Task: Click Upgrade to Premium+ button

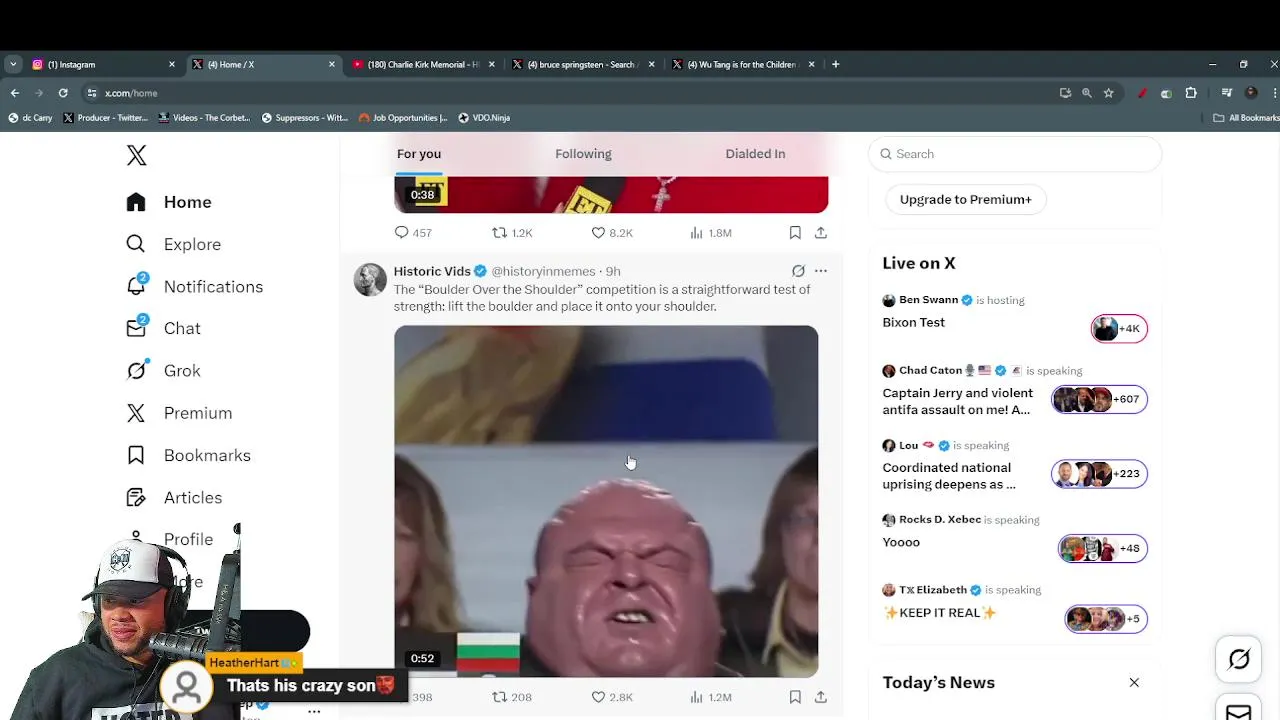Action: tap(966, 199)
